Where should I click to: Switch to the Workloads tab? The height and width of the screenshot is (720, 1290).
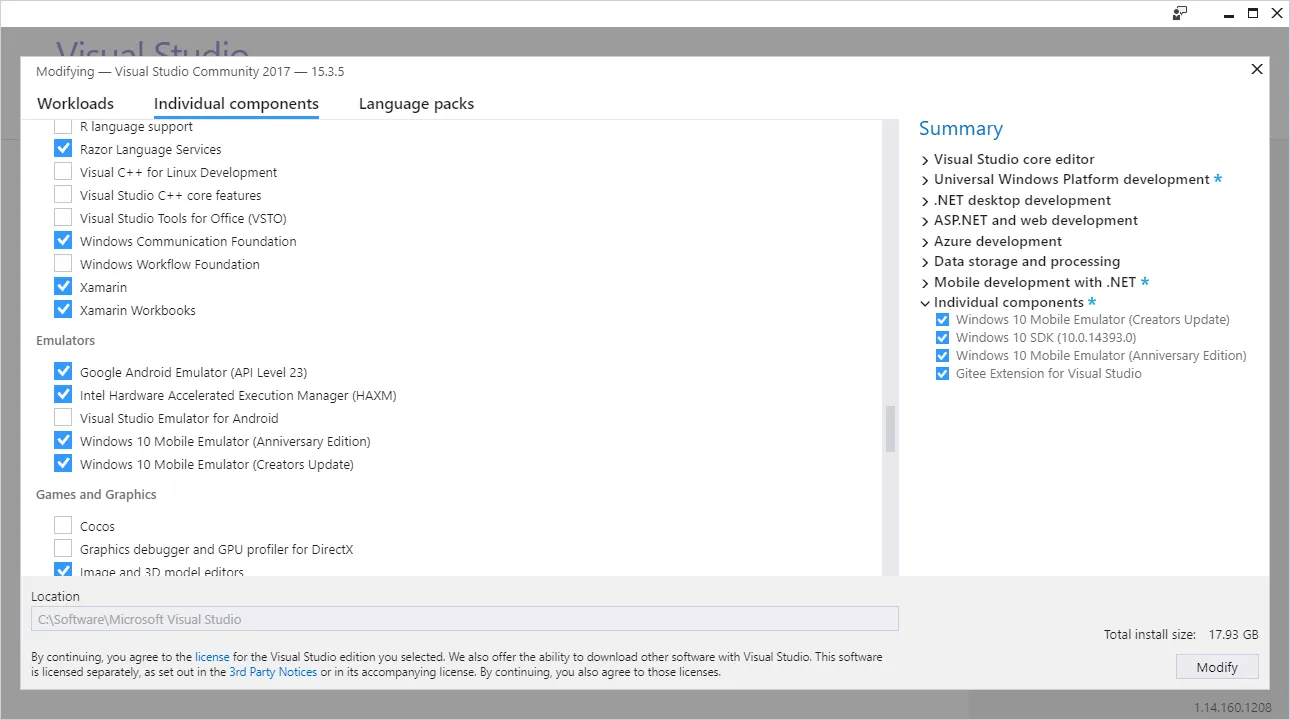tap(75, 104)
